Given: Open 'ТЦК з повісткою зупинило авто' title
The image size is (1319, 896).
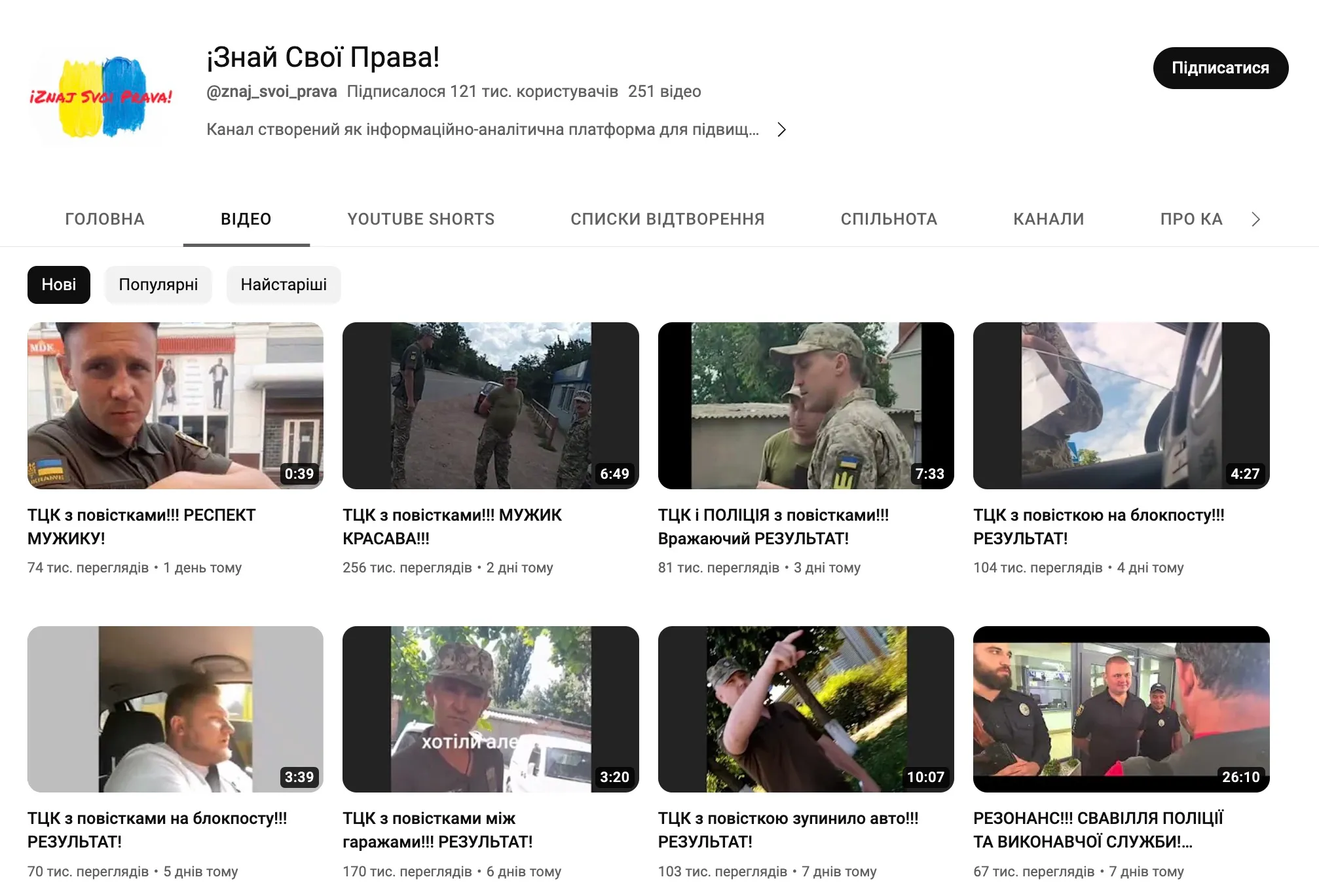Looking at the screenshot, I should (787, 830).
